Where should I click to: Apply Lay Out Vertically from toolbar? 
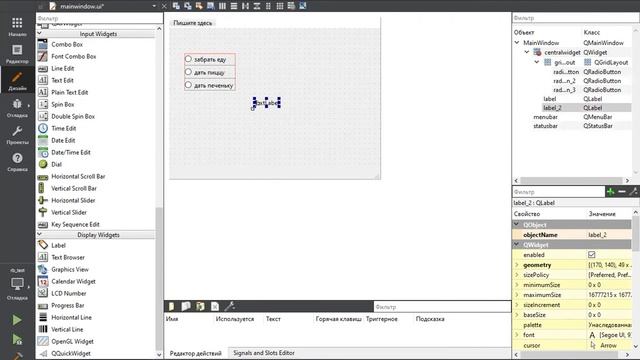click(234, 6)
